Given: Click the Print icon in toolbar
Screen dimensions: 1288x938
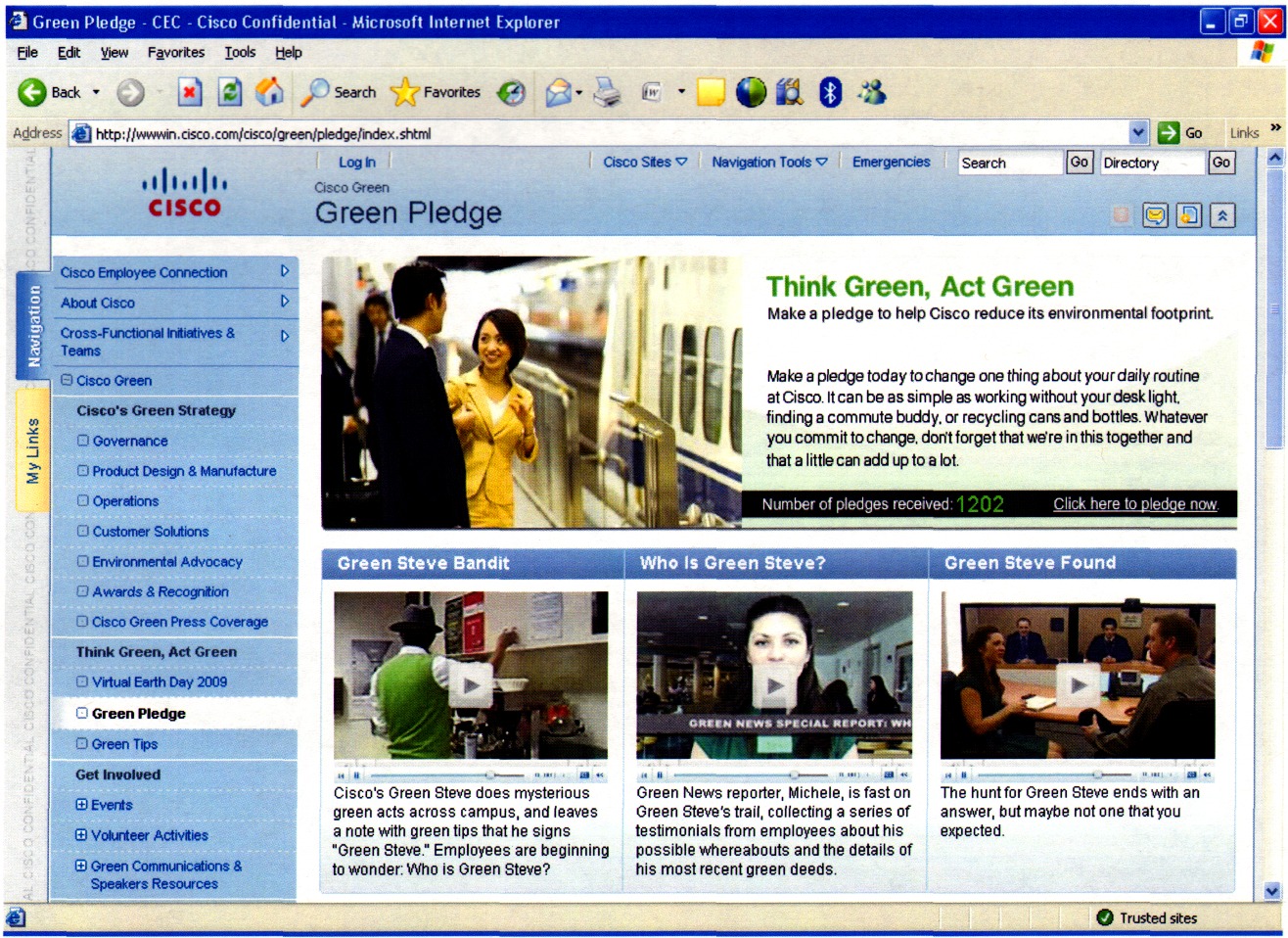Looking at the screenshot, I should coord(608,93).
